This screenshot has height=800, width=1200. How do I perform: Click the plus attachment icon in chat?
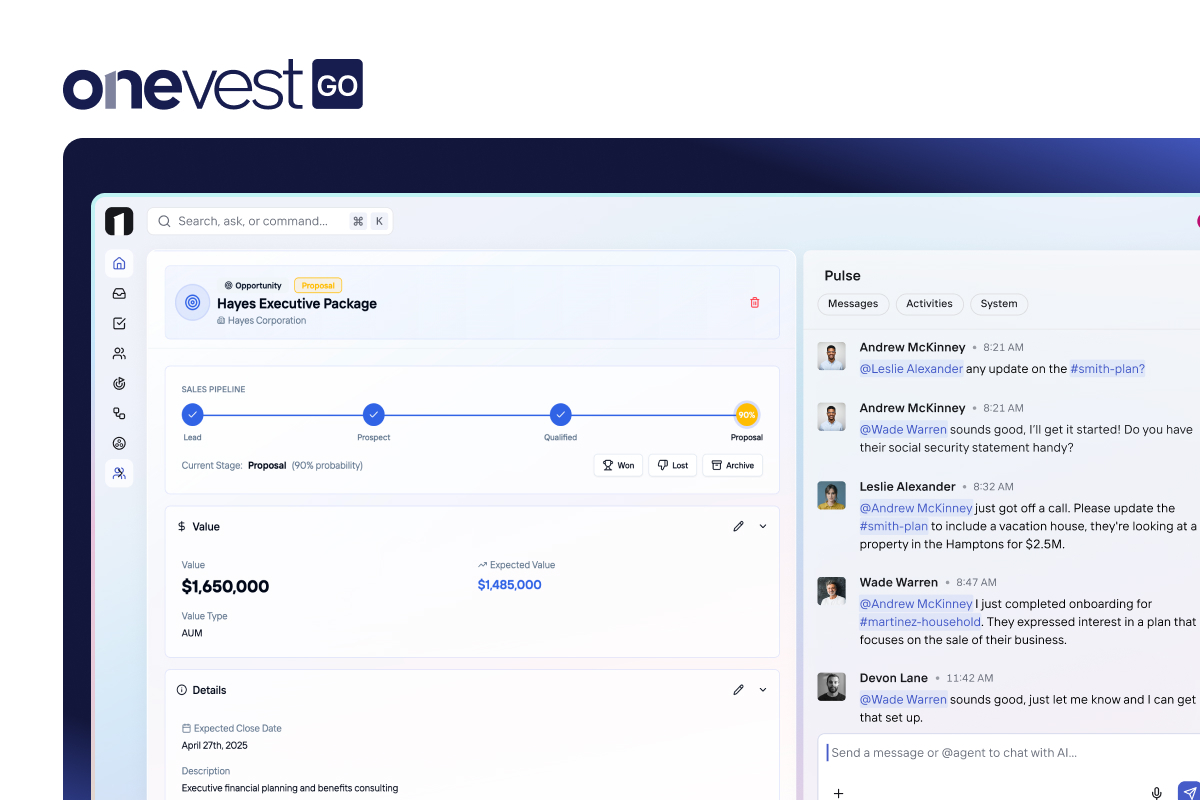tap(839, 793)
